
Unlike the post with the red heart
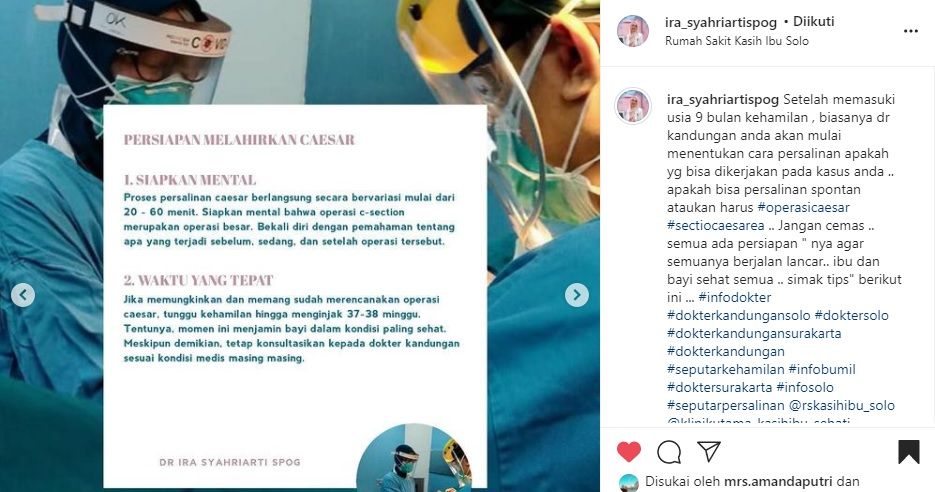pyautogui.click(x=629, y=451)
